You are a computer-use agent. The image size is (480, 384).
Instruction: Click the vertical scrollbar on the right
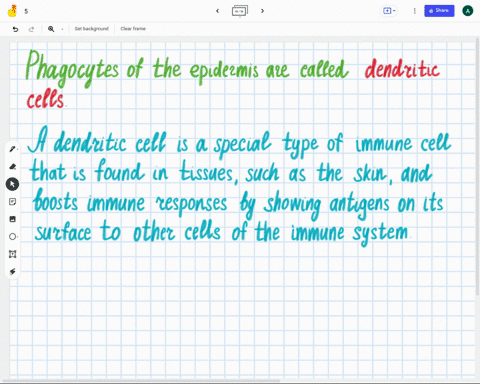[478, 168]
